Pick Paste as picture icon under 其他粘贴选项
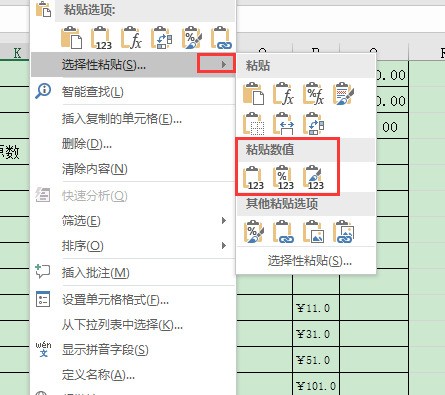445x395 pixels. point(313,232)
